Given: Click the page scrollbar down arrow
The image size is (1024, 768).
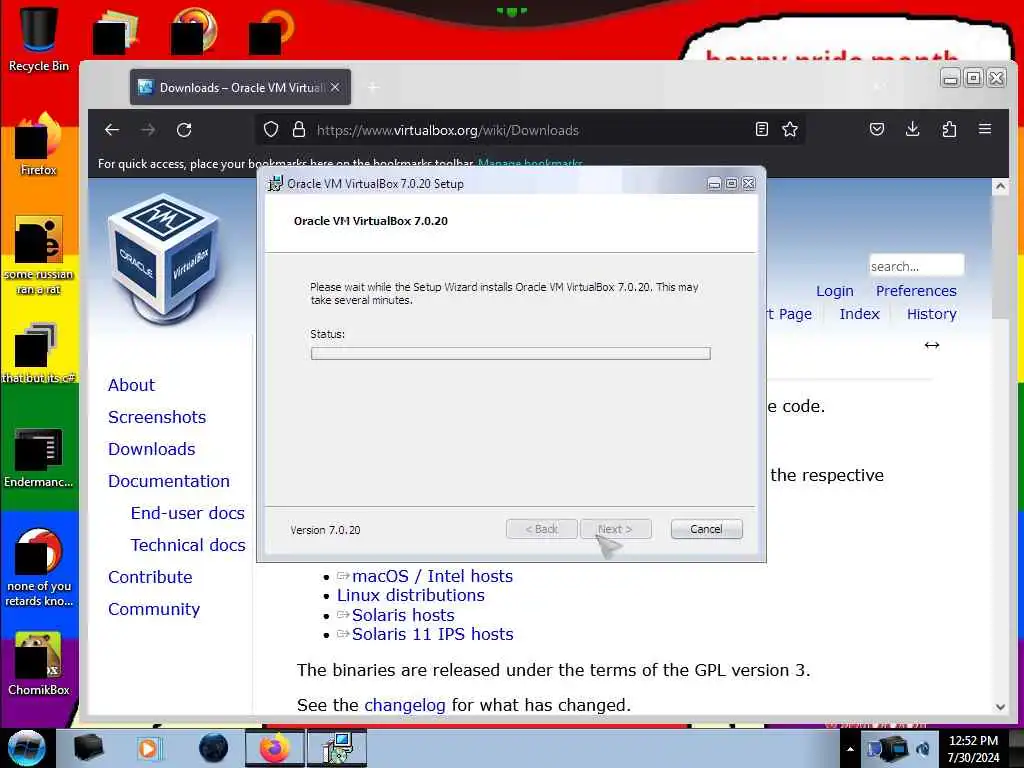Looking at the screenshot, I should point(1000,707).
